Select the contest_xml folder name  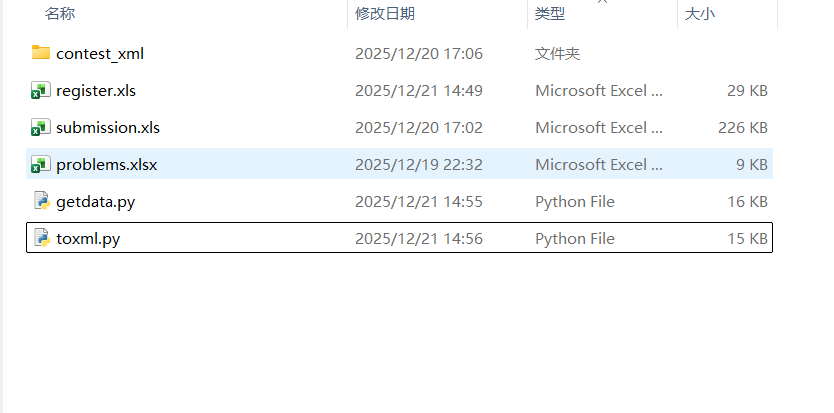pos(100,53)
